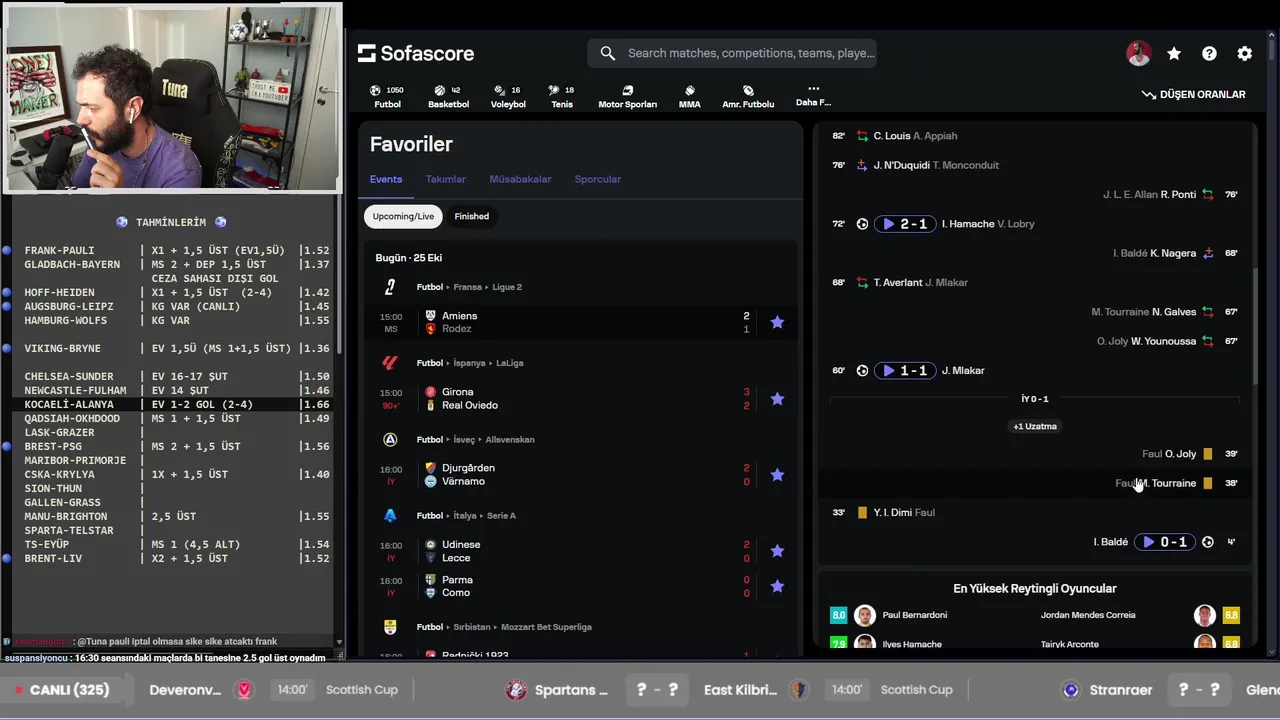Click the Sofascore logo
Screen dimensions: 1280x720
[416, 53]
